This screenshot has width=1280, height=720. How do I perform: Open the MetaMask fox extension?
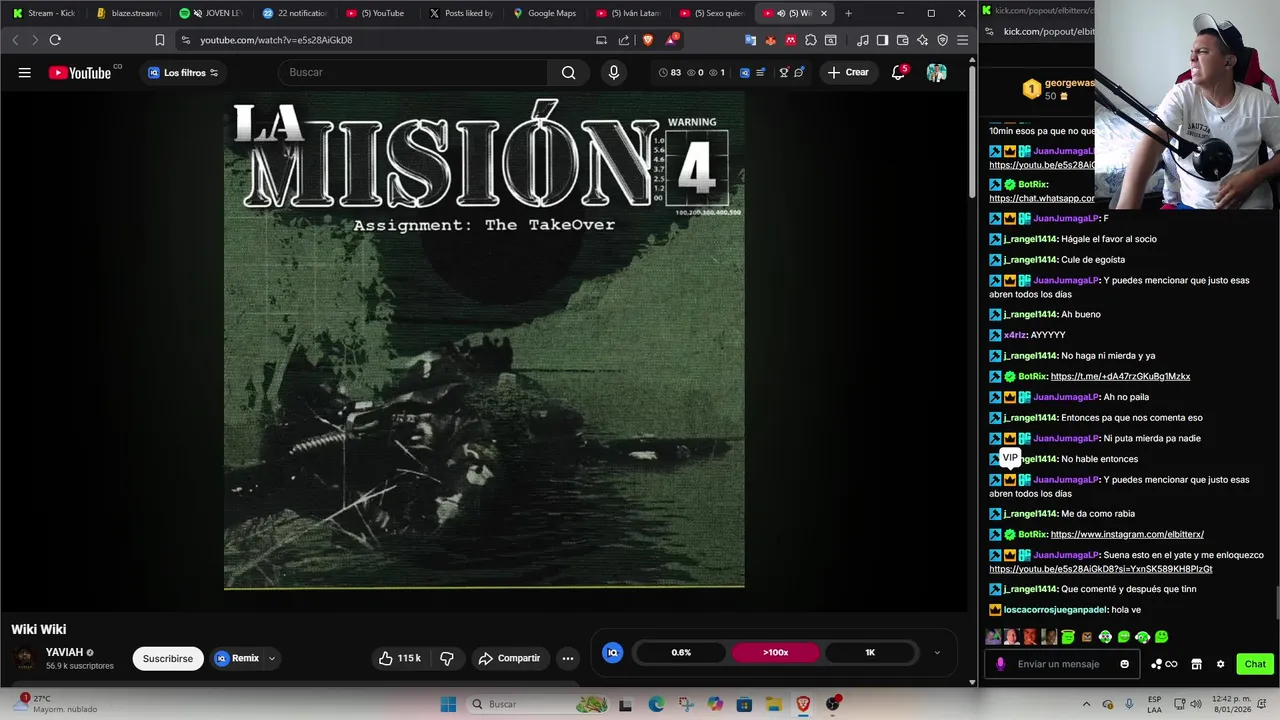pos(770,40)
